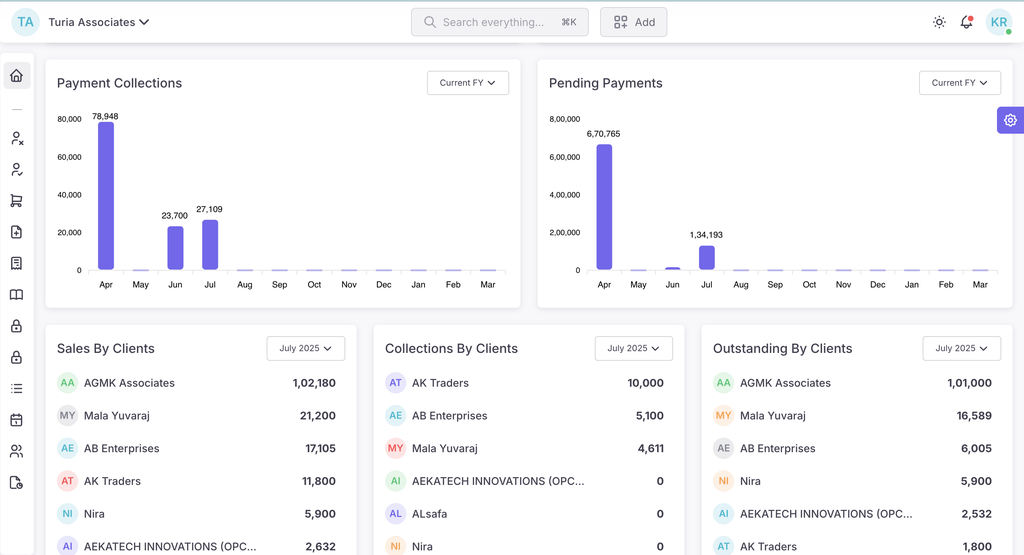Click the July bar in Payment Collections chart
Screen dimensions: 1024x555
click(210, 245)
